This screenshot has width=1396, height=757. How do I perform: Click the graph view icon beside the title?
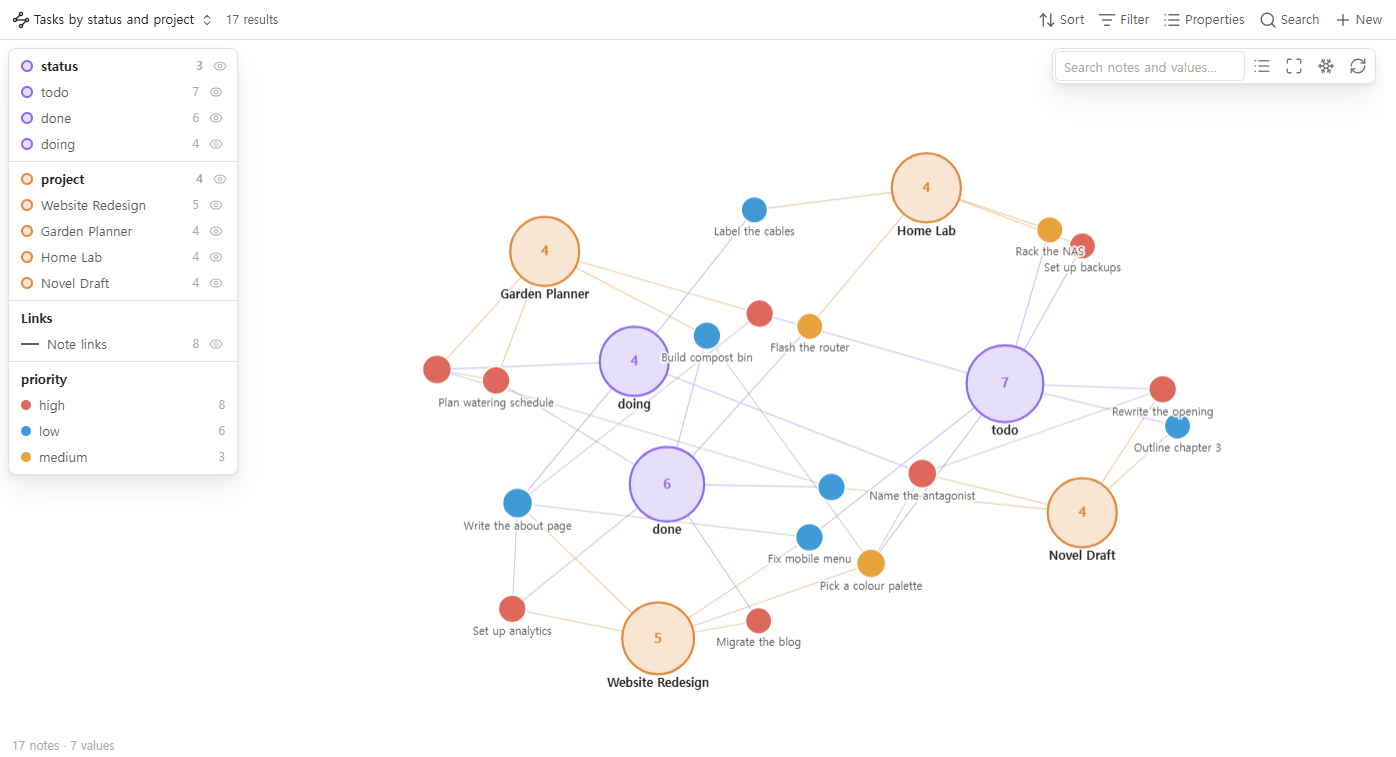[x=21, y=20]
